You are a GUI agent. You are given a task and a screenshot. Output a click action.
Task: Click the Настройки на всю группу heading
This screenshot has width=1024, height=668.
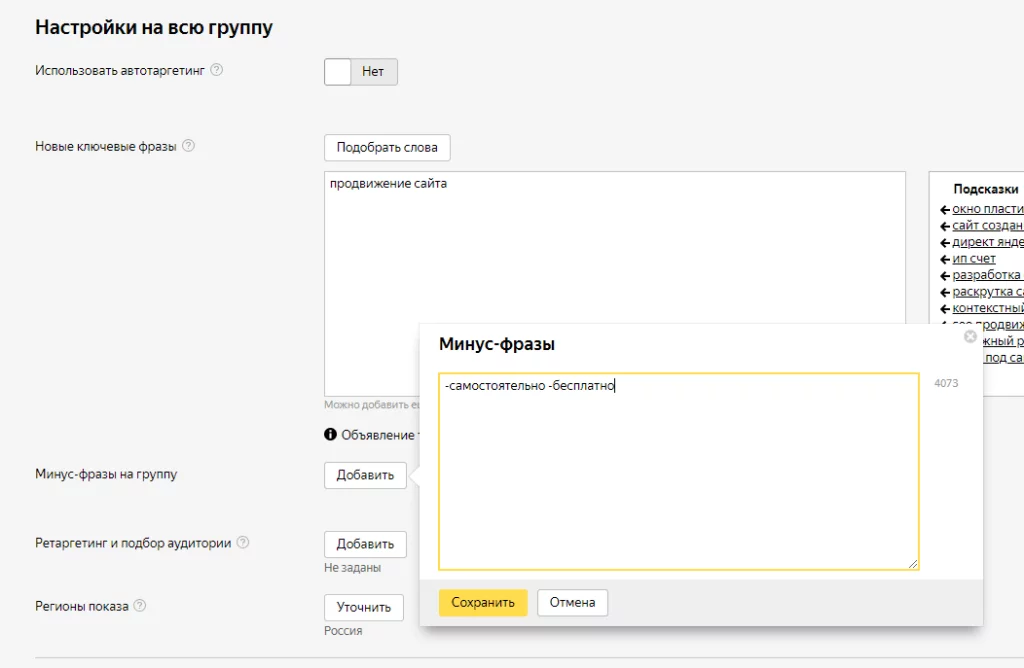(x=154, y=27)
